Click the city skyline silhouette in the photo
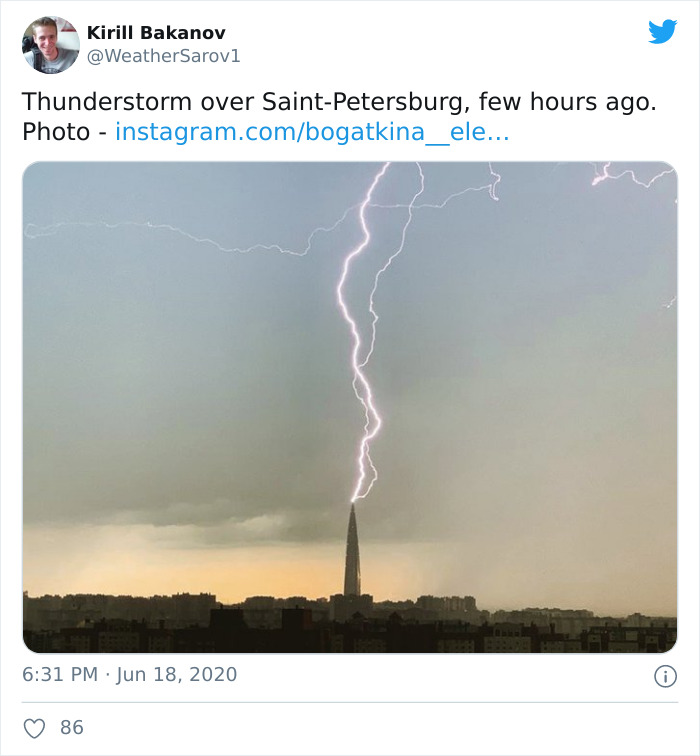The image size is (700, 756). tap(200, 625)
